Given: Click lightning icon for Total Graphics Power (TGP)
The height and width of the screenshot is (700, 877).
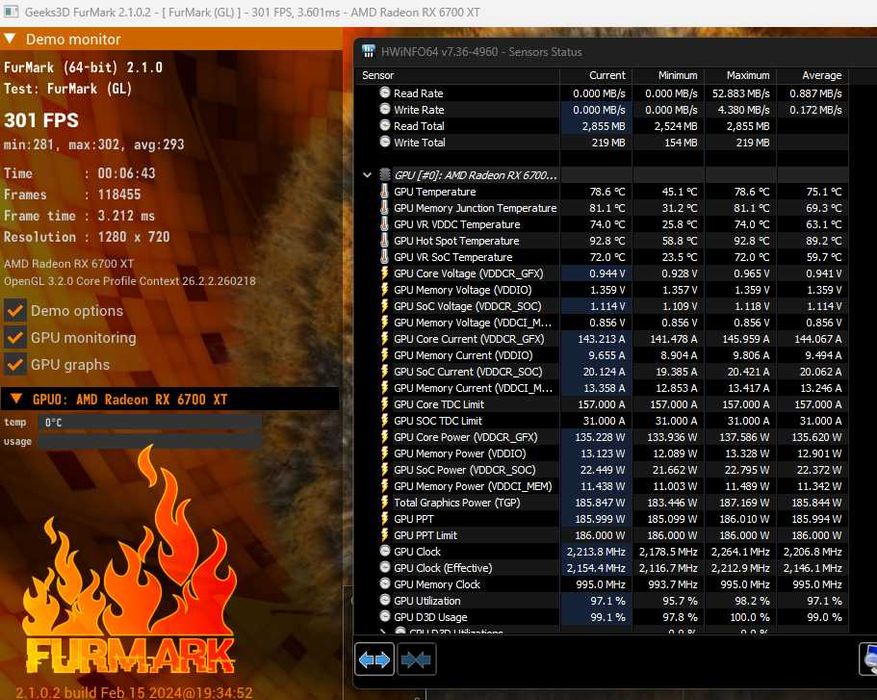Looking at the screenshot, I should [x=385, y=502].
